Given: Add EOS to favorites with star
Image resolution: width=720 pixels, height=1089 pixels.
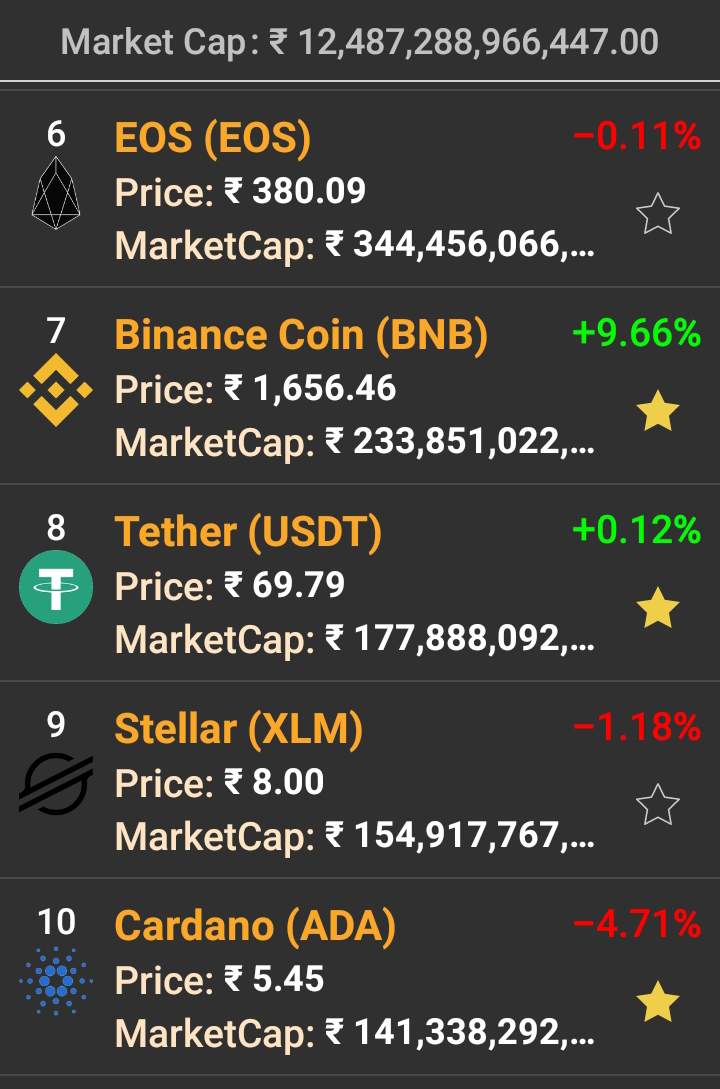Looking at the screenshot, I should [x=658, y=214].
